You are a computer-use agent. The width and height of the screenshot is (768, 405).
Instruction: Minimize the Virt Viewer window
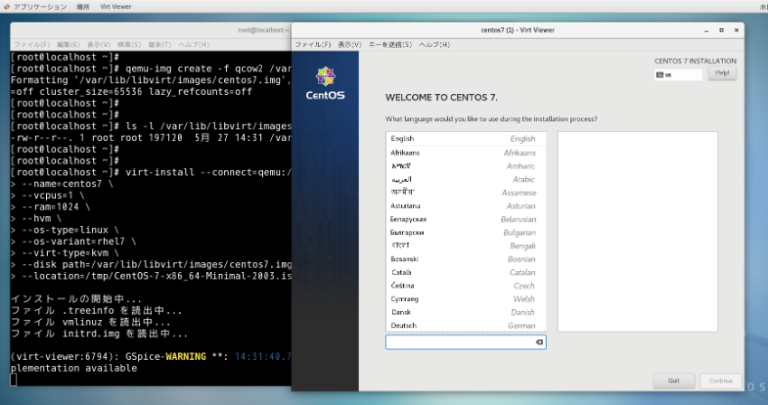pyautogui.click(x=707, y=31)
